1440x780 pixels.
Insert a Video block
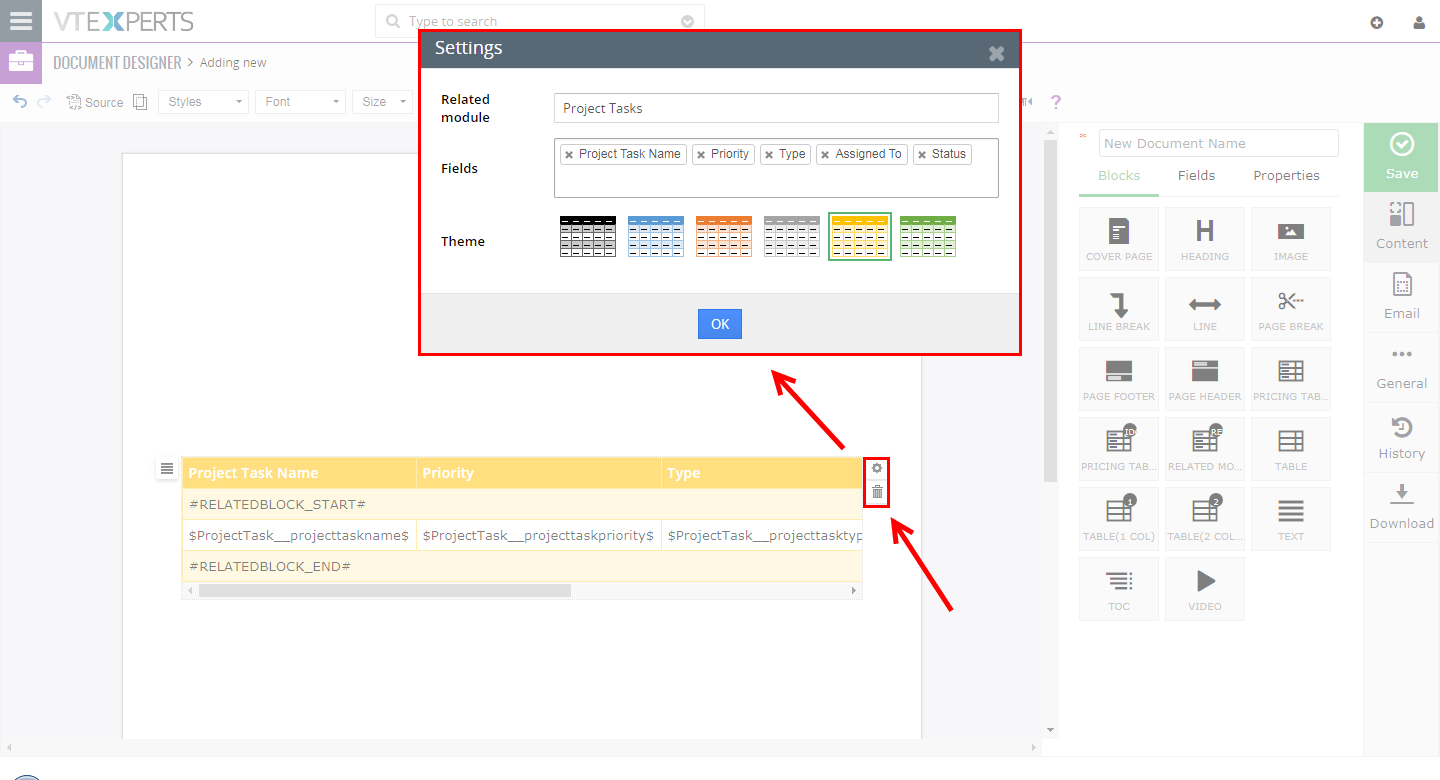(x=1204, y=588)
